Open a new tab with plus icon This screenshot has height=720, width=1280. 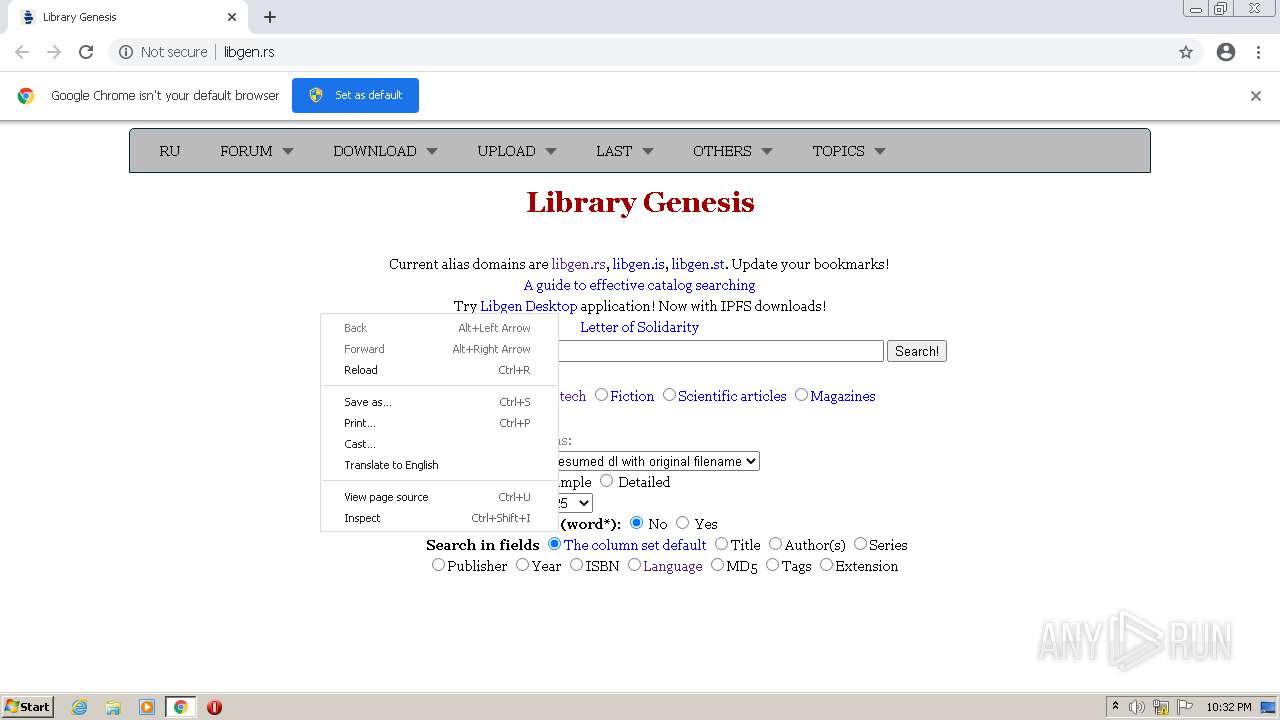[270, 17]
